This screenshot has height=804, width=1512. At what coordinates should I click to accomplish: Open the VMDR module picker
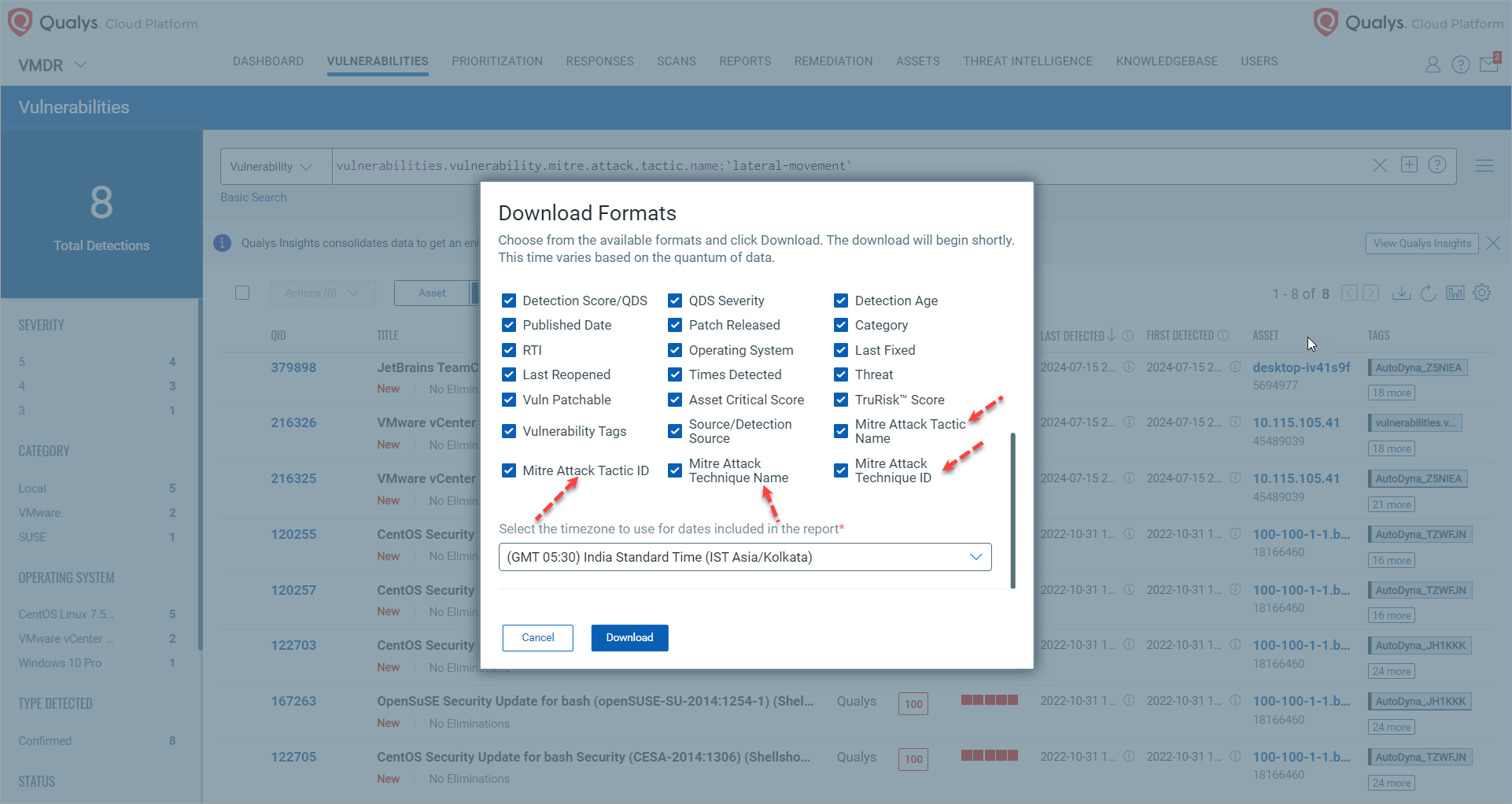52,65
